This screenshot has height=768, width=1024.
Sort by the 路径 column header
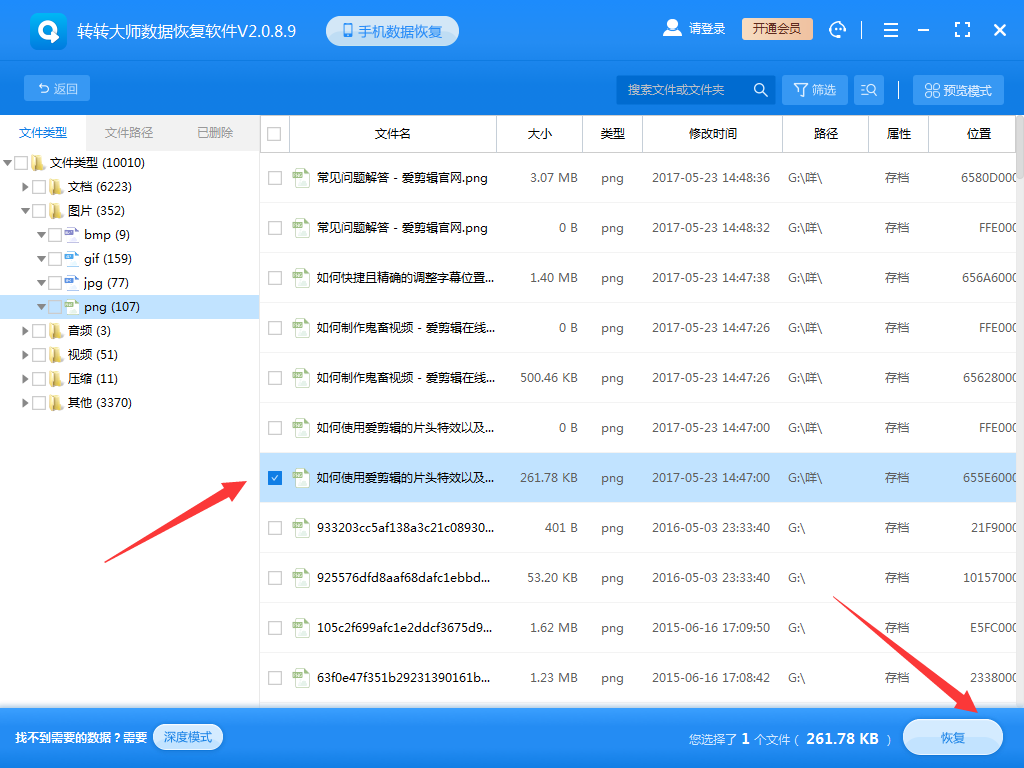pyautogui.click(x=825, y=134)
